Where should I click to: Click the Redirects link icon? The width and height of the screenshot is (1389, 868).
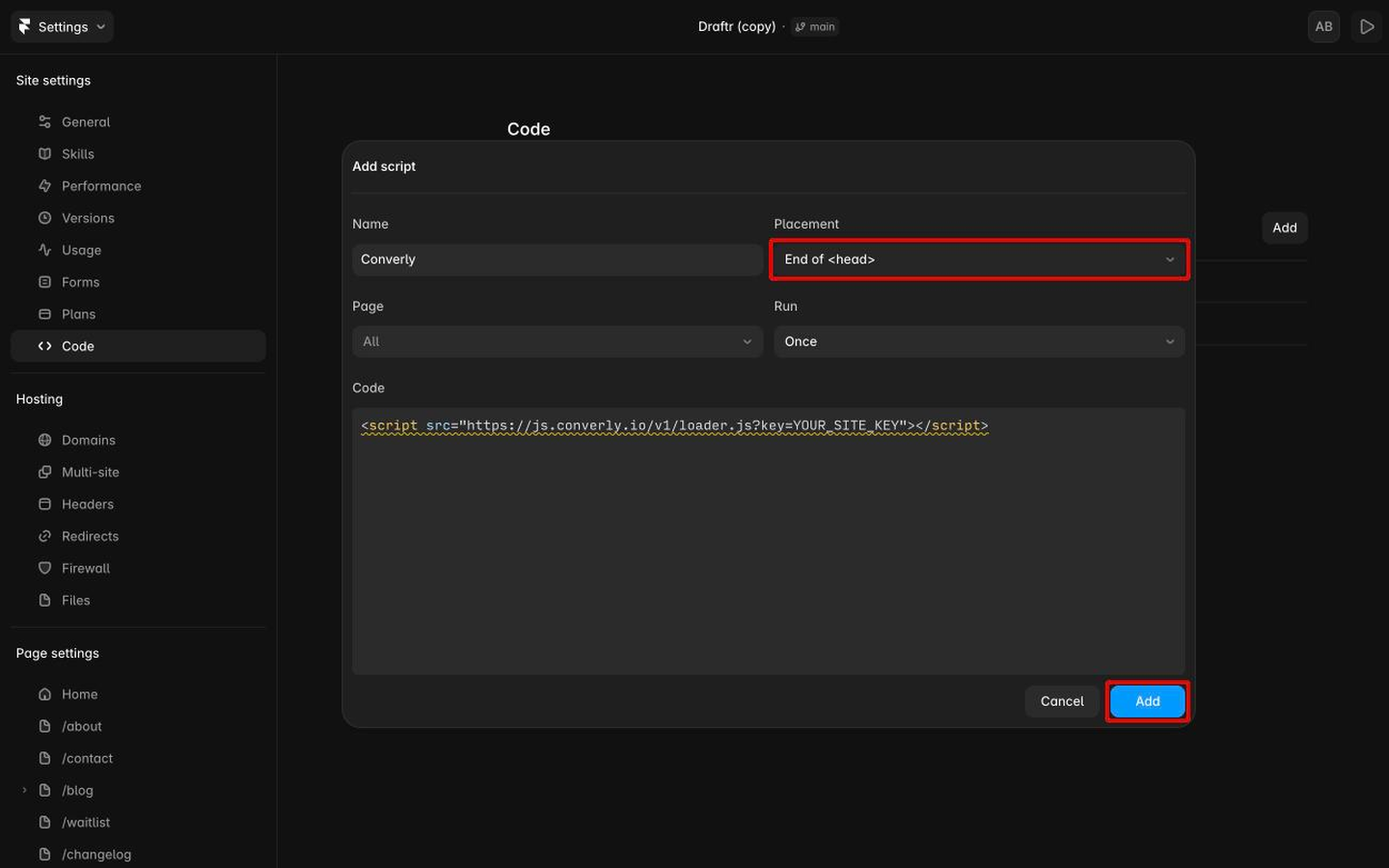click(x=44, y=536)
